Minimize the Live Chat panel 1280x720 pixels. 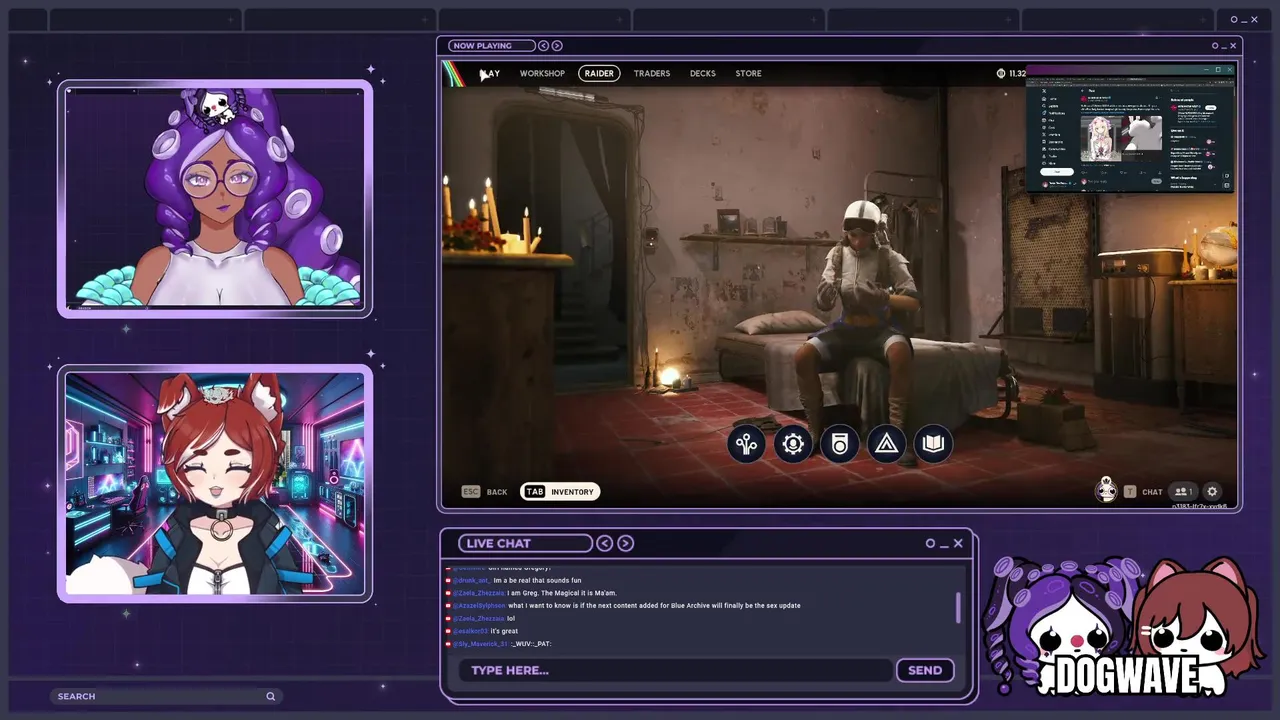click(x=944, y=546)
